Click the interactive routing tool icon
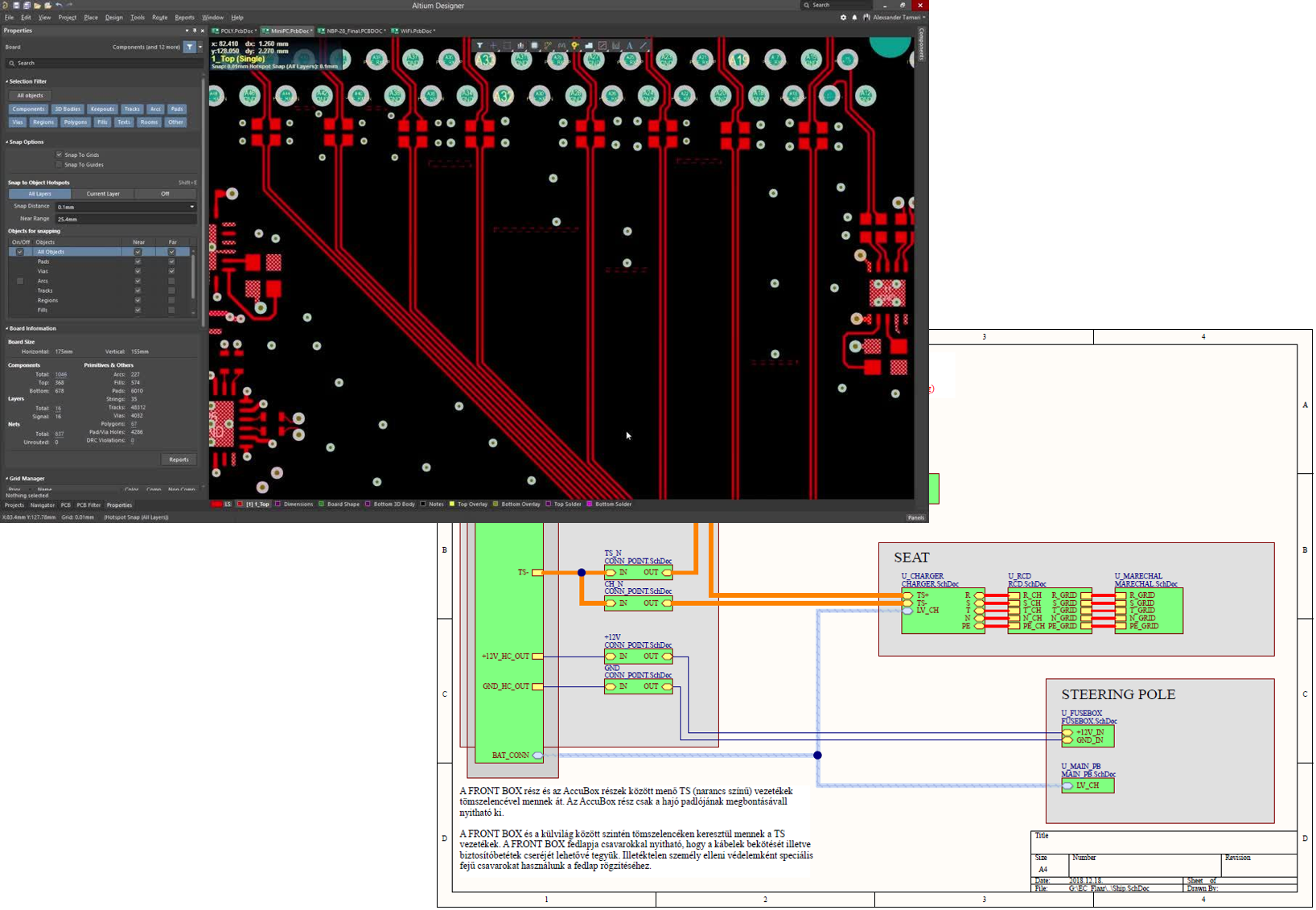 [548, 46]
